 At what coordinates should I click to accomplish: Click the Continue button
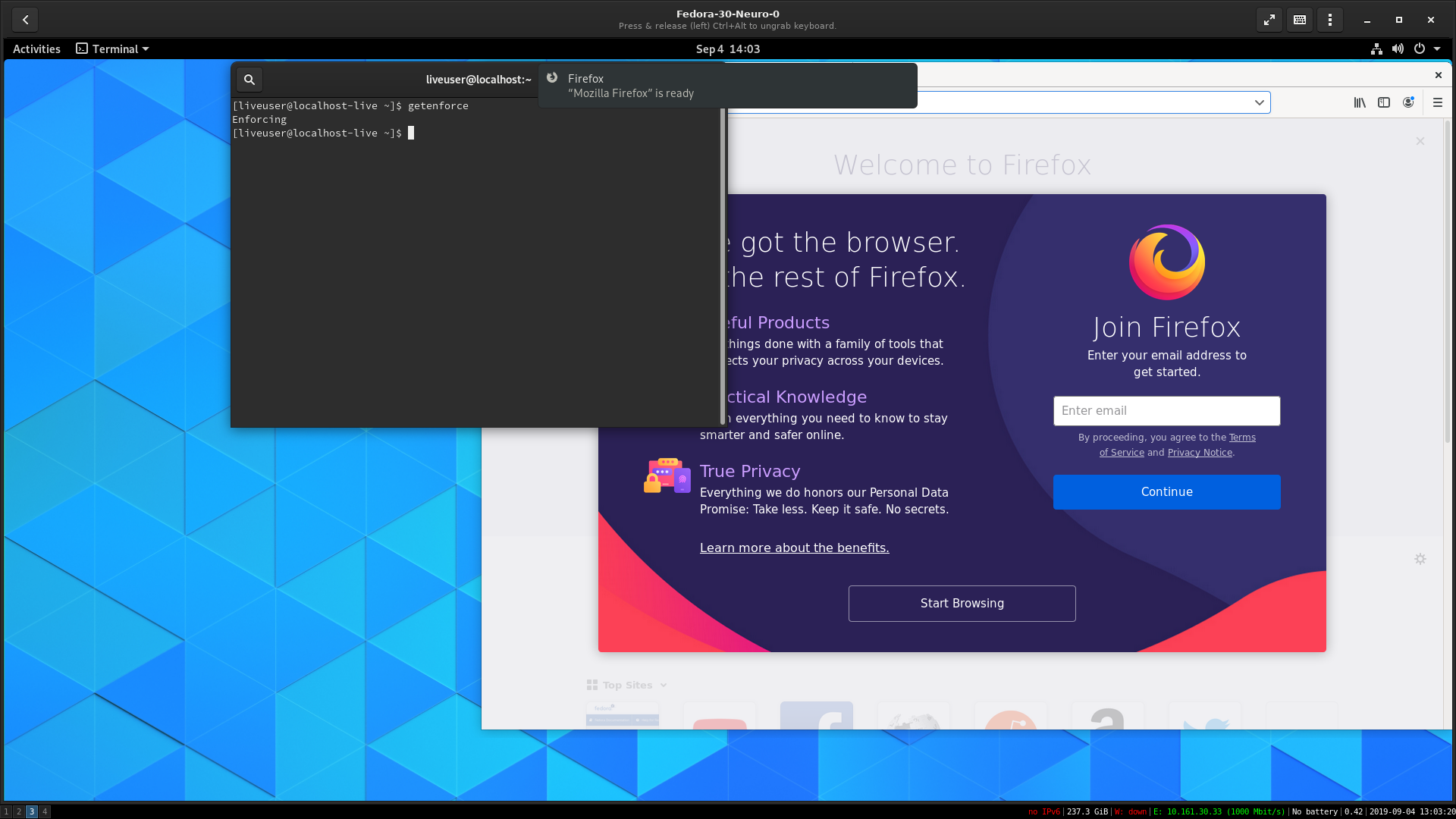point(1166,492)
